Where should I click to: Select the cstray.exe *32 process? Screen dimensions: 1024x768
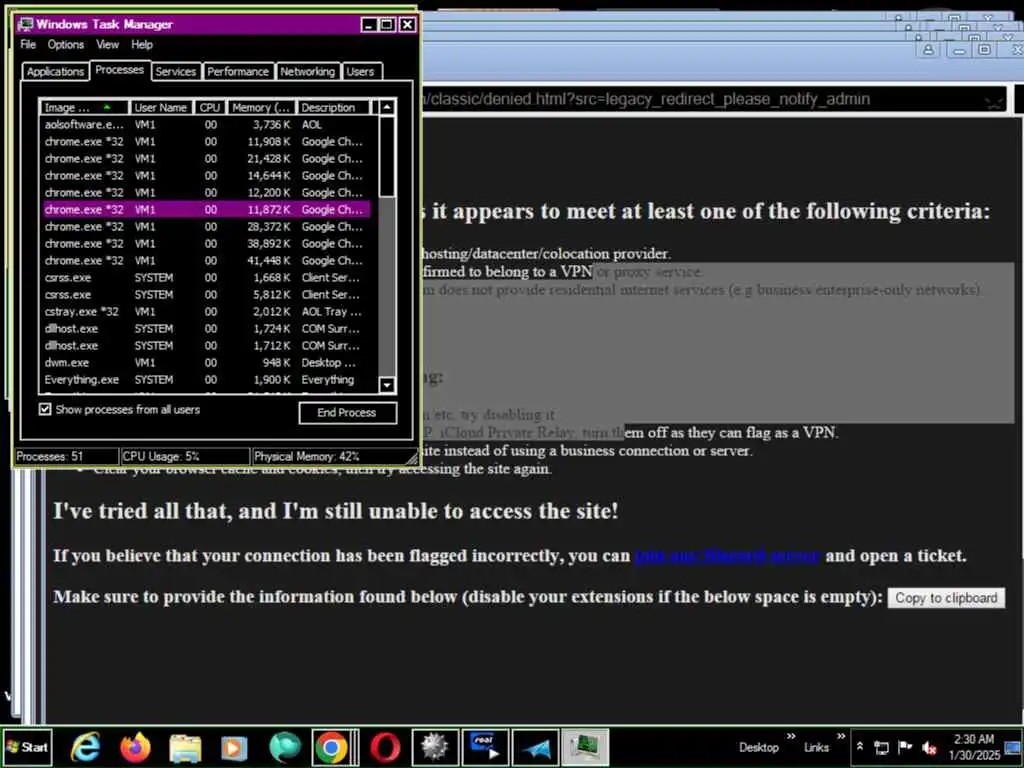coord(206,312)
